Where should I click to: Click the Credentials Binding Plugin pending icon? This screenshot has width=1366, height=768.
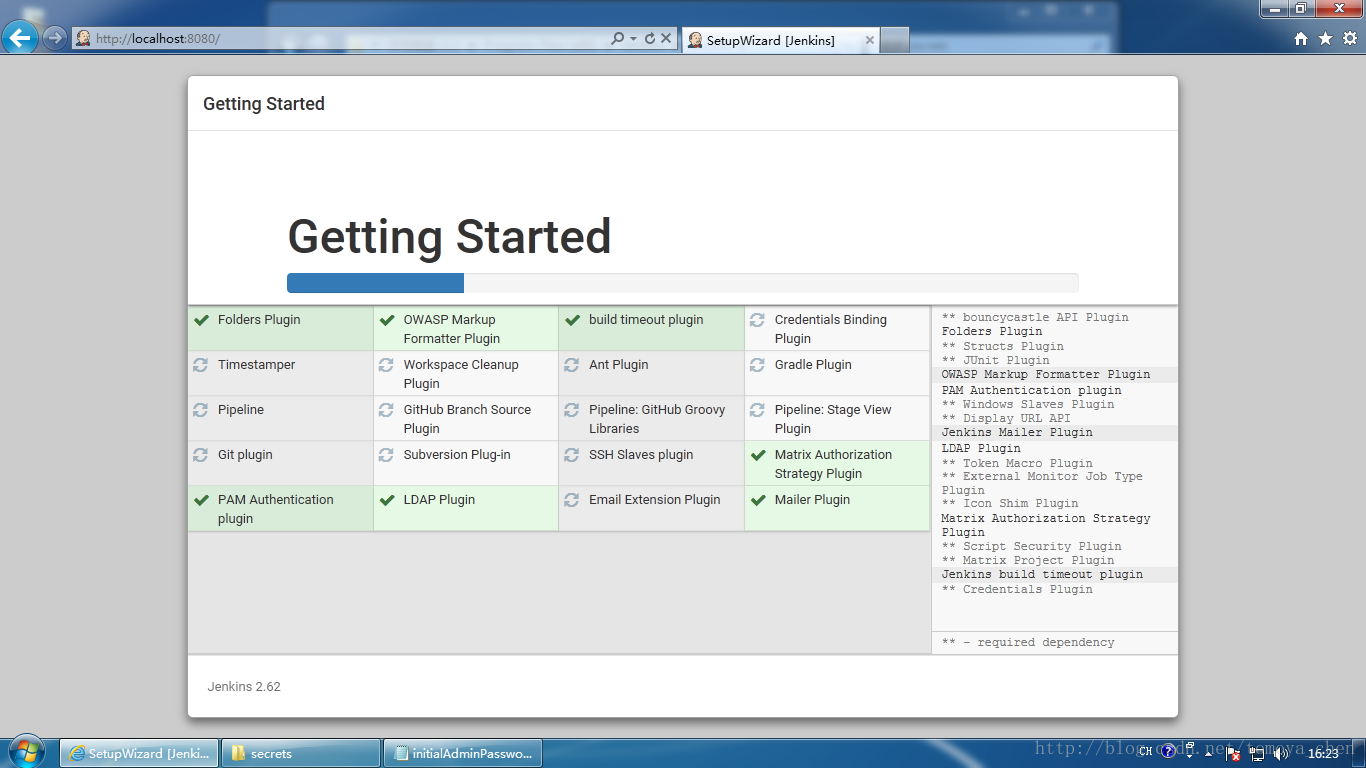click(x=757, y=320)
